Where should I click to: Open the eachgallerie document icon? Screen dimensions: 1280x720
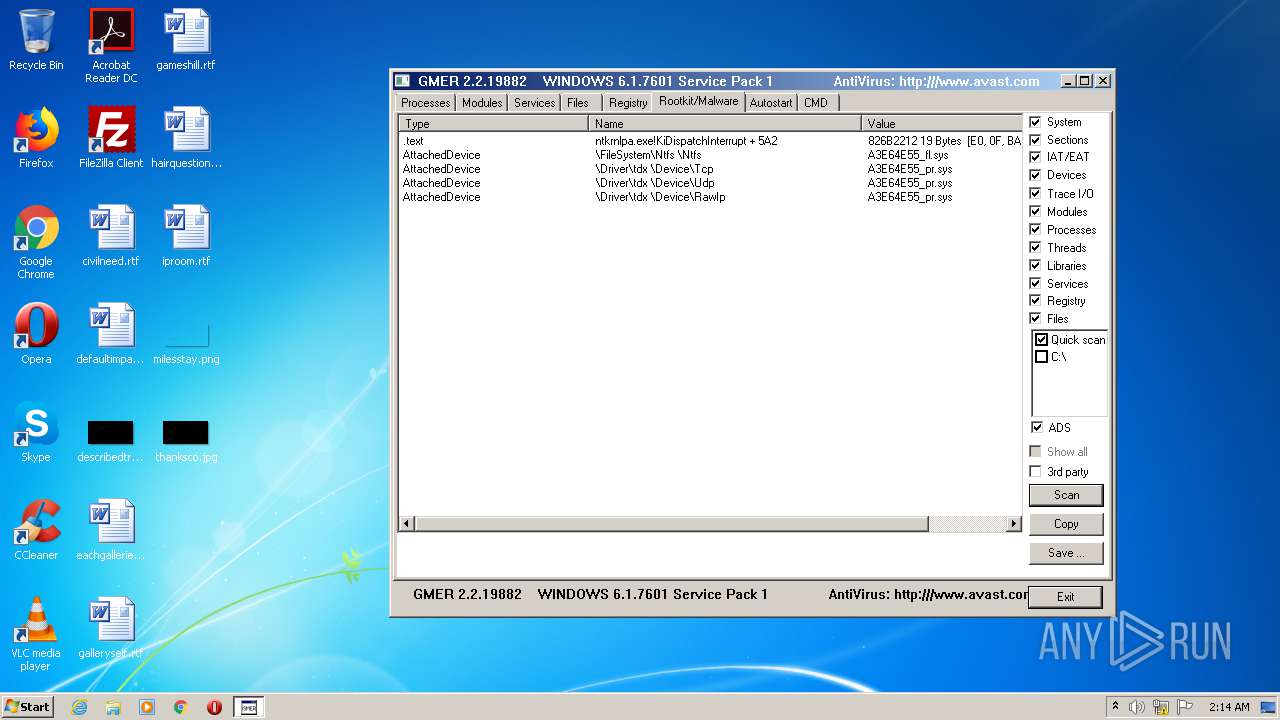111,530
